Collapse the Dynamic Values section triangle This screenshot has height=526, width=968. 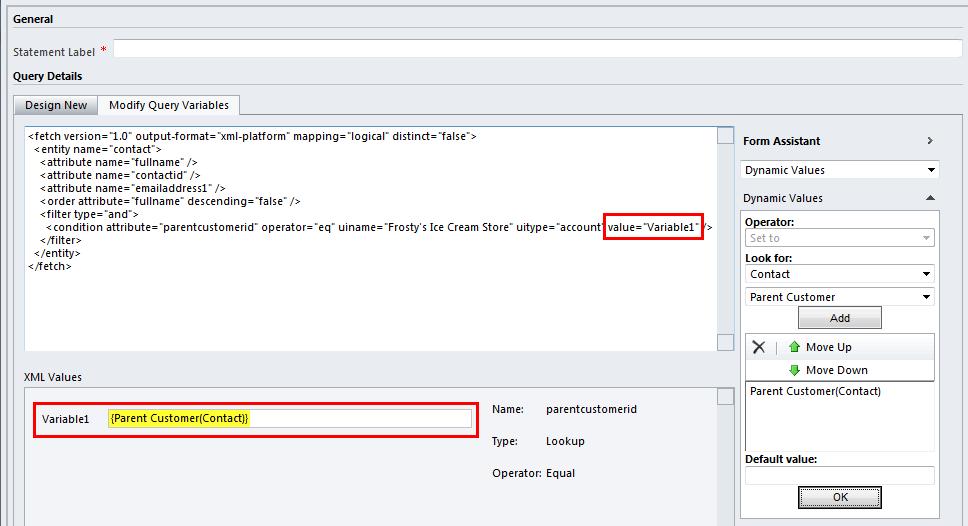[929, 198]
